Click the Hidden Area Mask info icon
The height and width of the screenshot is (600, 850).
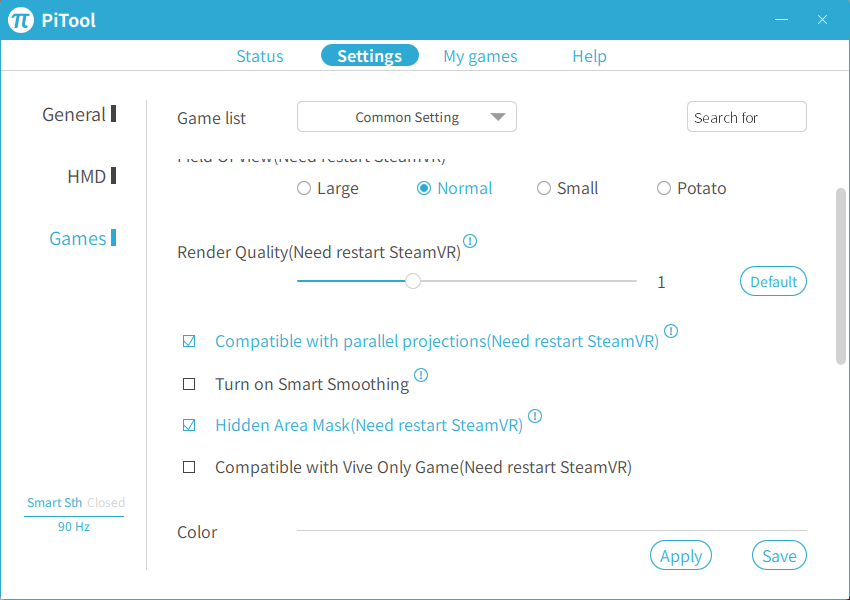click(x=535, y=416)
